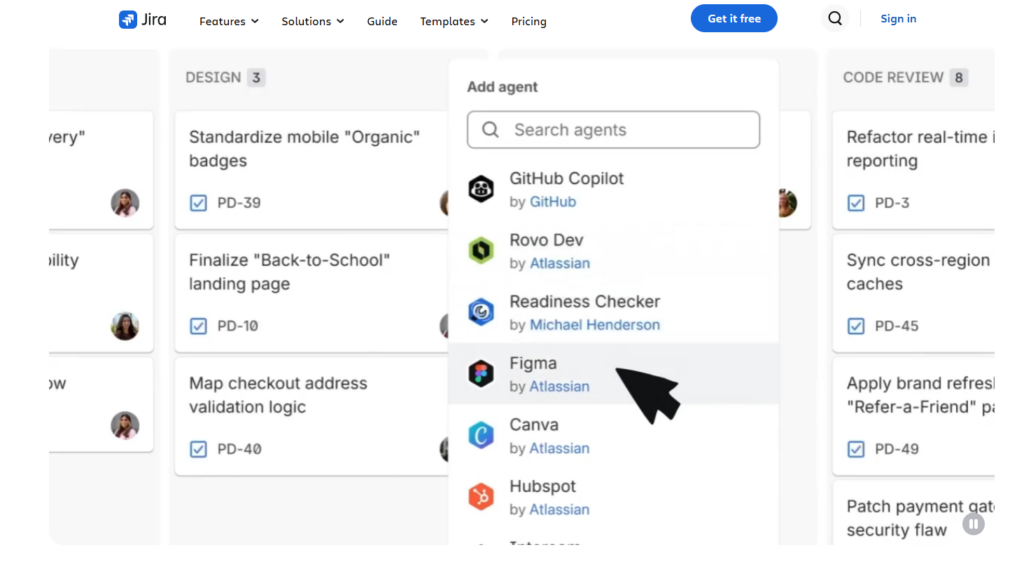Open the GitHub author link
The image size is (1024, 566).
552,202
